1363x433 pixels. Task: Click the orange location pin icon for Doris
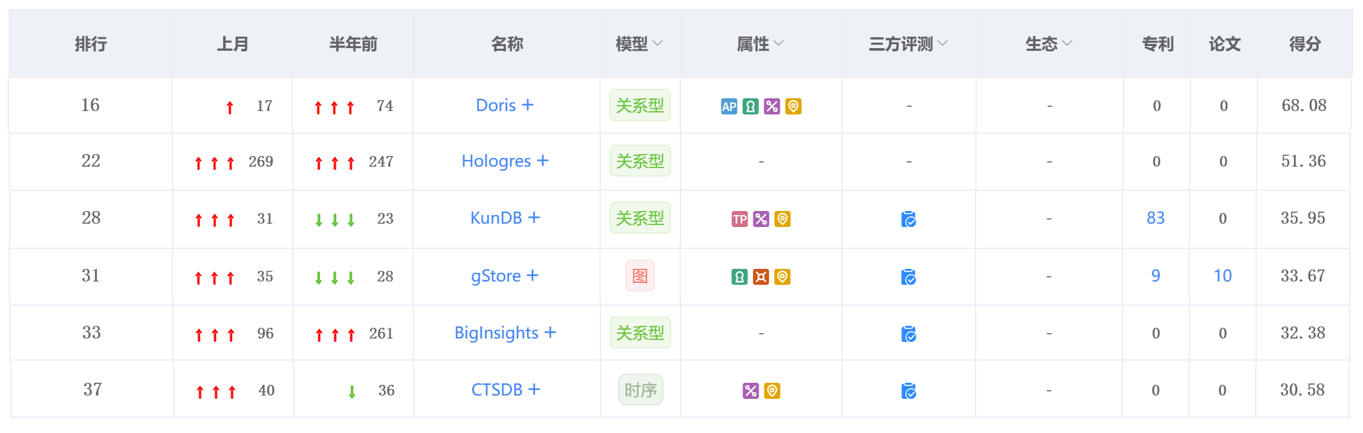[793, 106]
